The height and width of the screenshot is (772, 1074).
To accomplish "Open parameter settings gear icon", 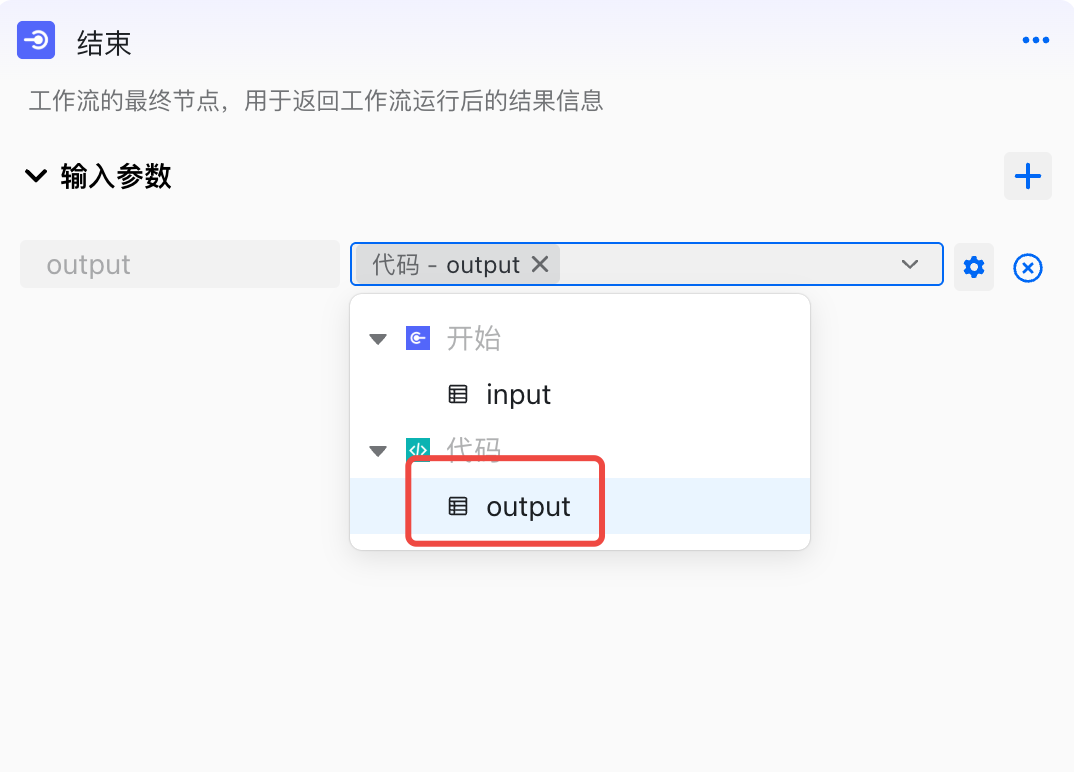I will (x=973, y=267).
